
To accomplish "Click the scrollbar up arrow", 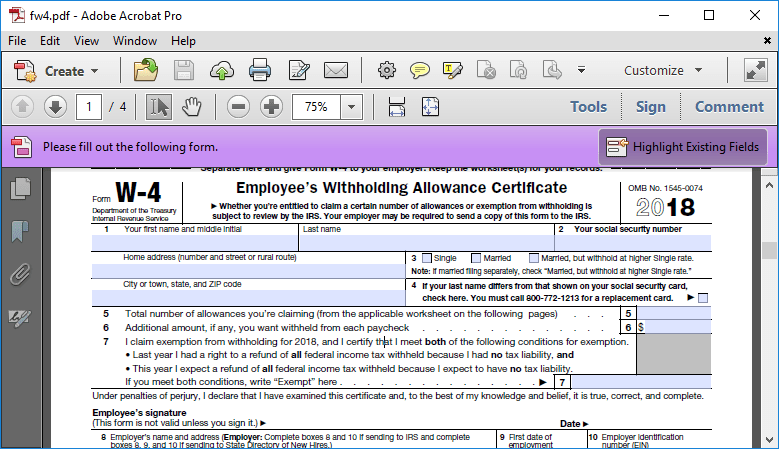I will pyautogui.click(x=770, y=185).
